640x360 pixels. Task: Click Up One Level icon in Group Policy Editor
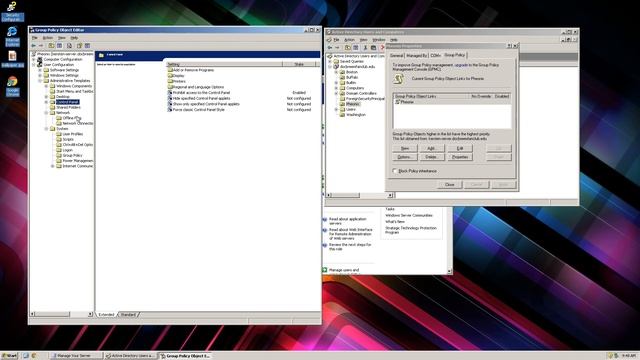tap(51, 46)
